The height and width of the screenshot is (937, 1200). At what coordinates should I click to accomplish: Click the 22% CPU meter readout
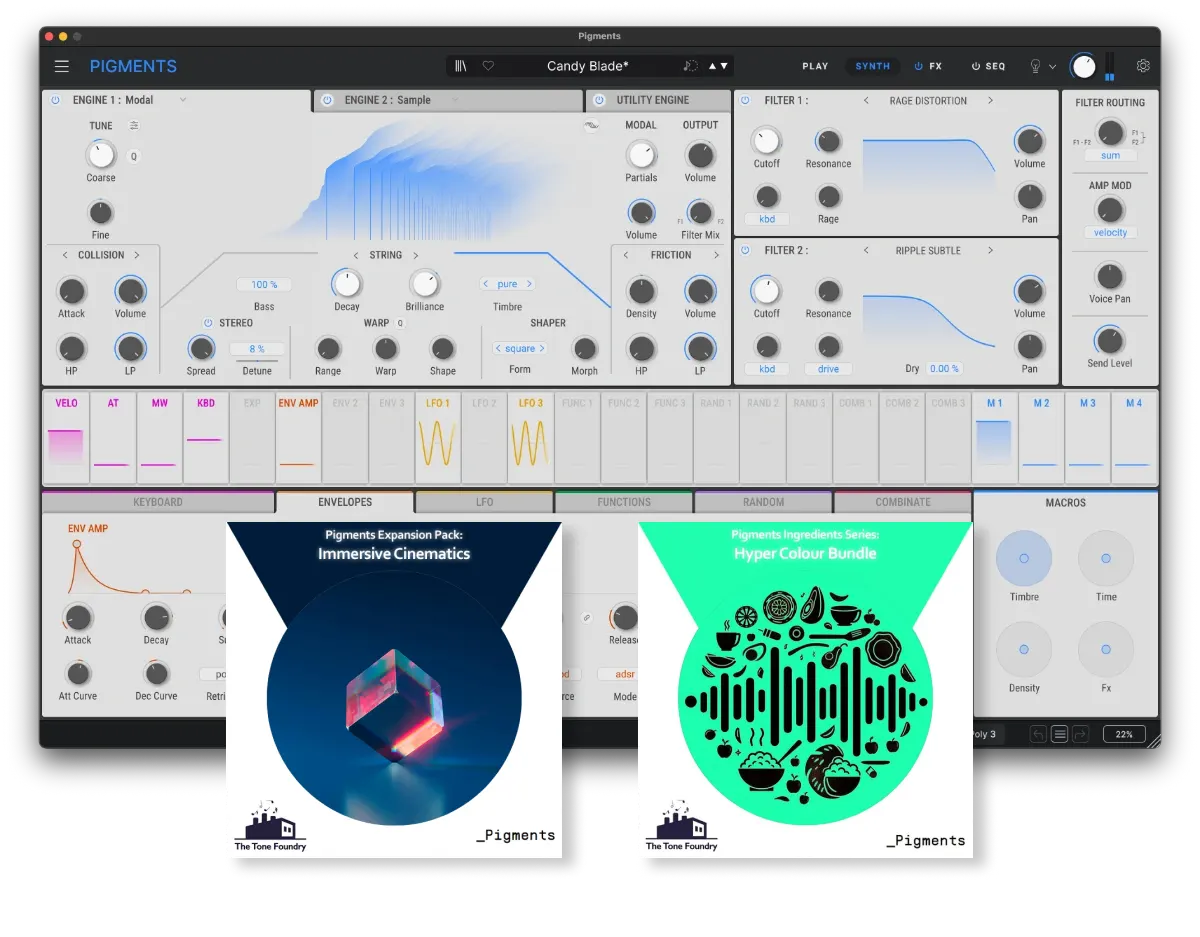coord(1124,733)
